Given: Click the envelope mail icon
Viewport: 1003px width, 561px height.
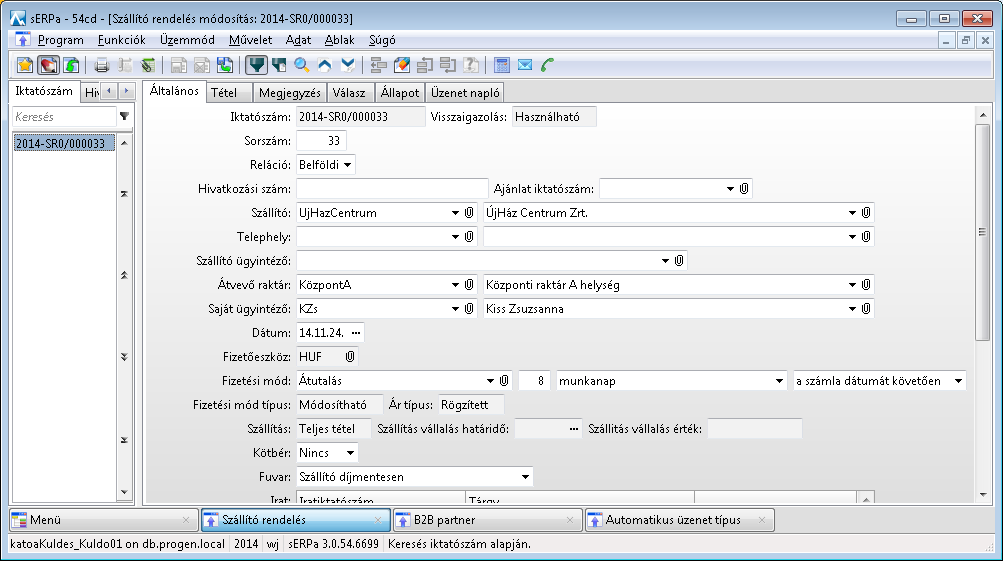Looking at the screenshot, I should [525, 66].
